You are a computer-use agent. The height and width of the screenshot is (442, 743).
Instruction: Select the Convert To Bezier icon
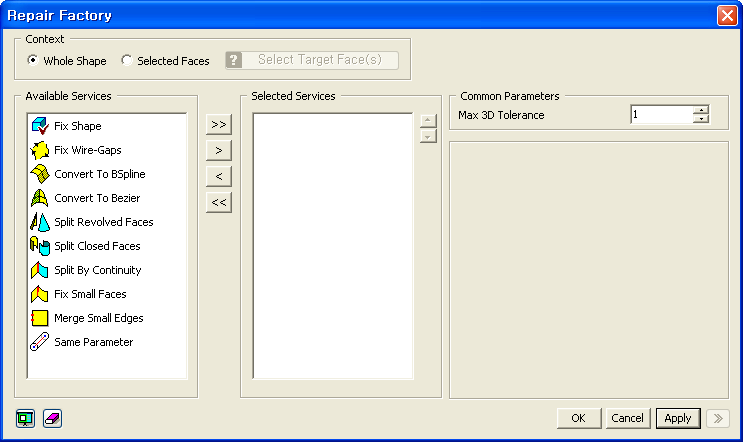point(40,198)
